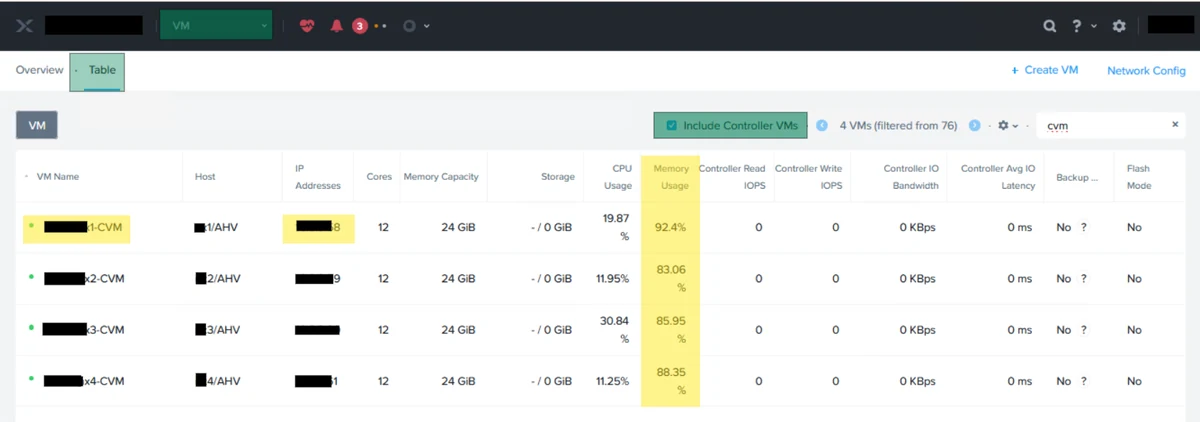This screenshot has height=422, width=1200.
Task: Select the VM row ending x1-CVM
Action: tap(600, 227)
